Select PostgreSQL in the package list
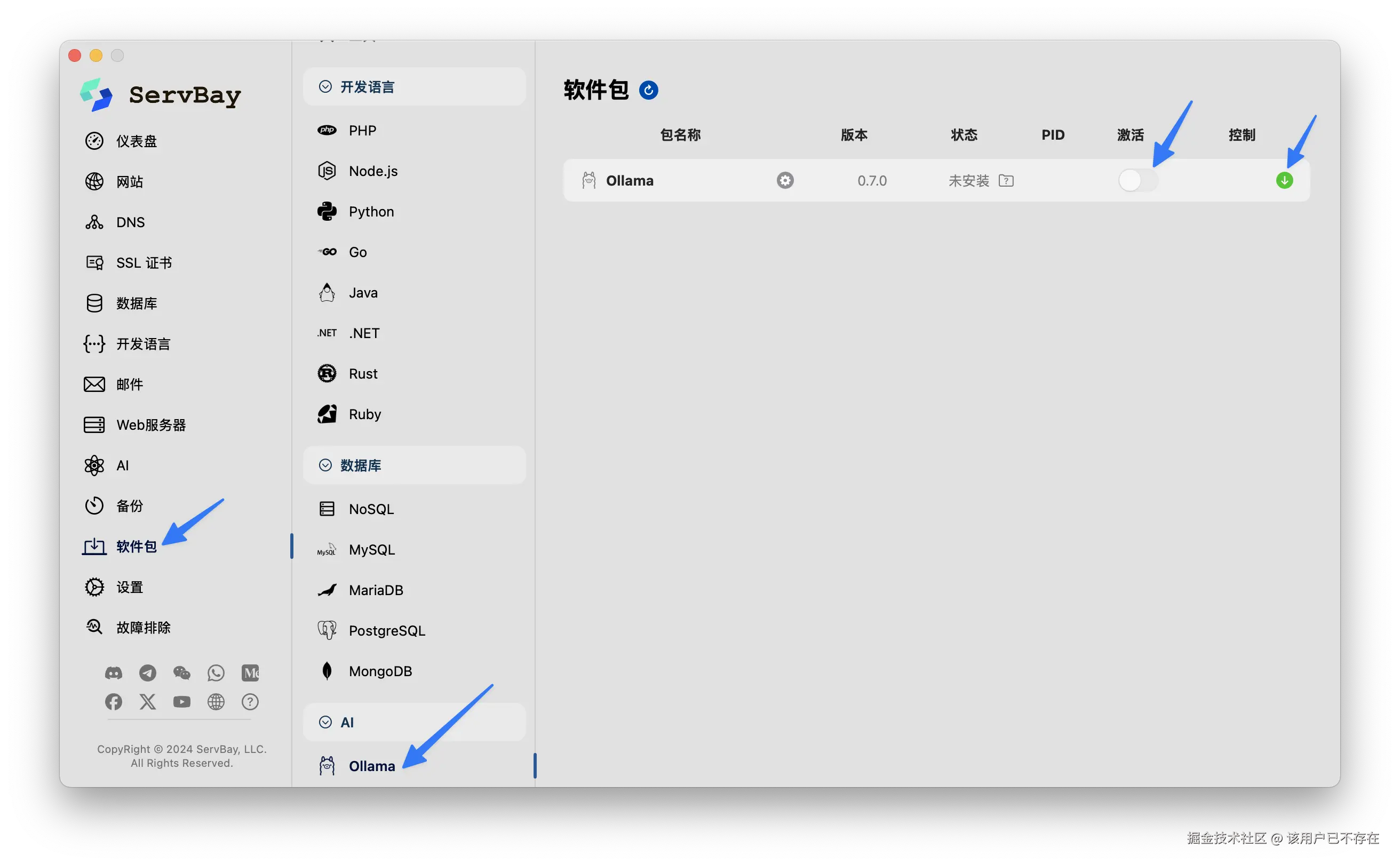 (x=386, y=631)
